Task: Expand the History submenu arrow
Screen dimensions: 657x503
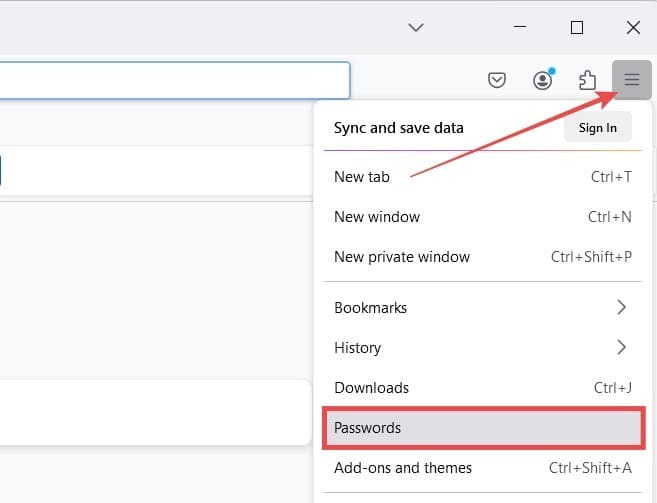Action: click(x=621, y=347)
